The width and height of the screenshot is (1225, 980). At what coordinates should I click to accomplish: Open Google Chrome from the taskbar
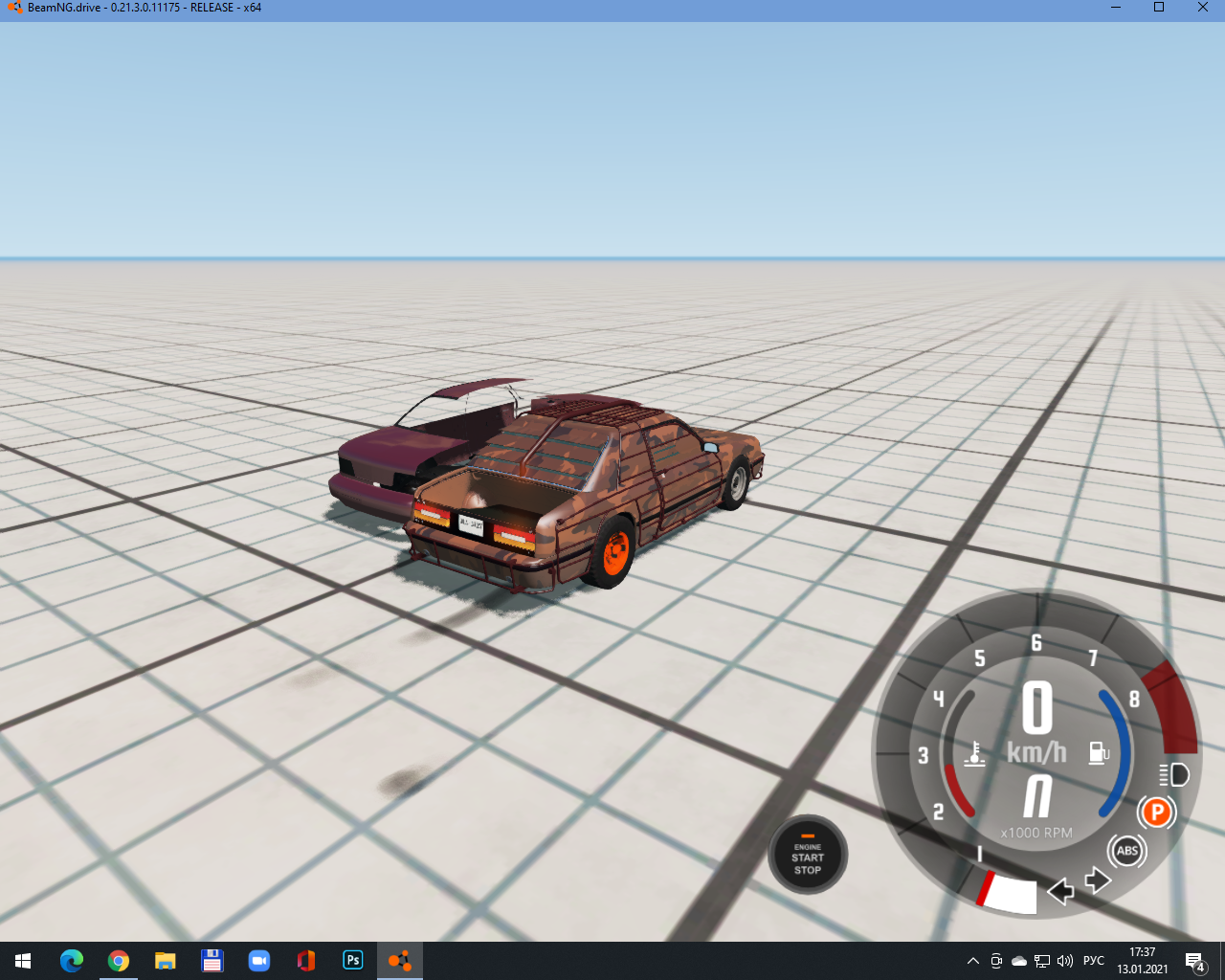(x=119, y=961)
